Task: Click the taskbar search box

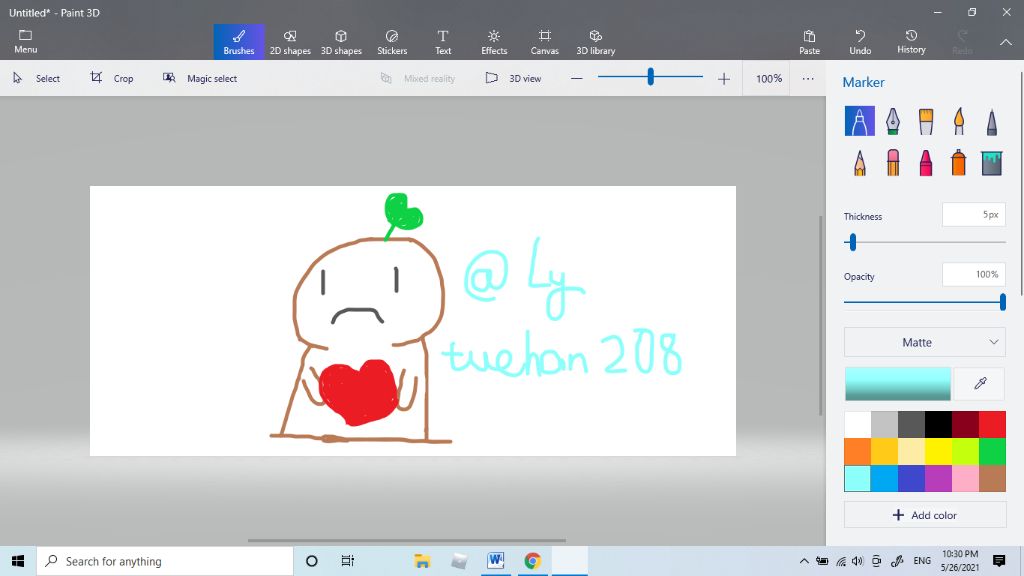Action: pos(165,561)
